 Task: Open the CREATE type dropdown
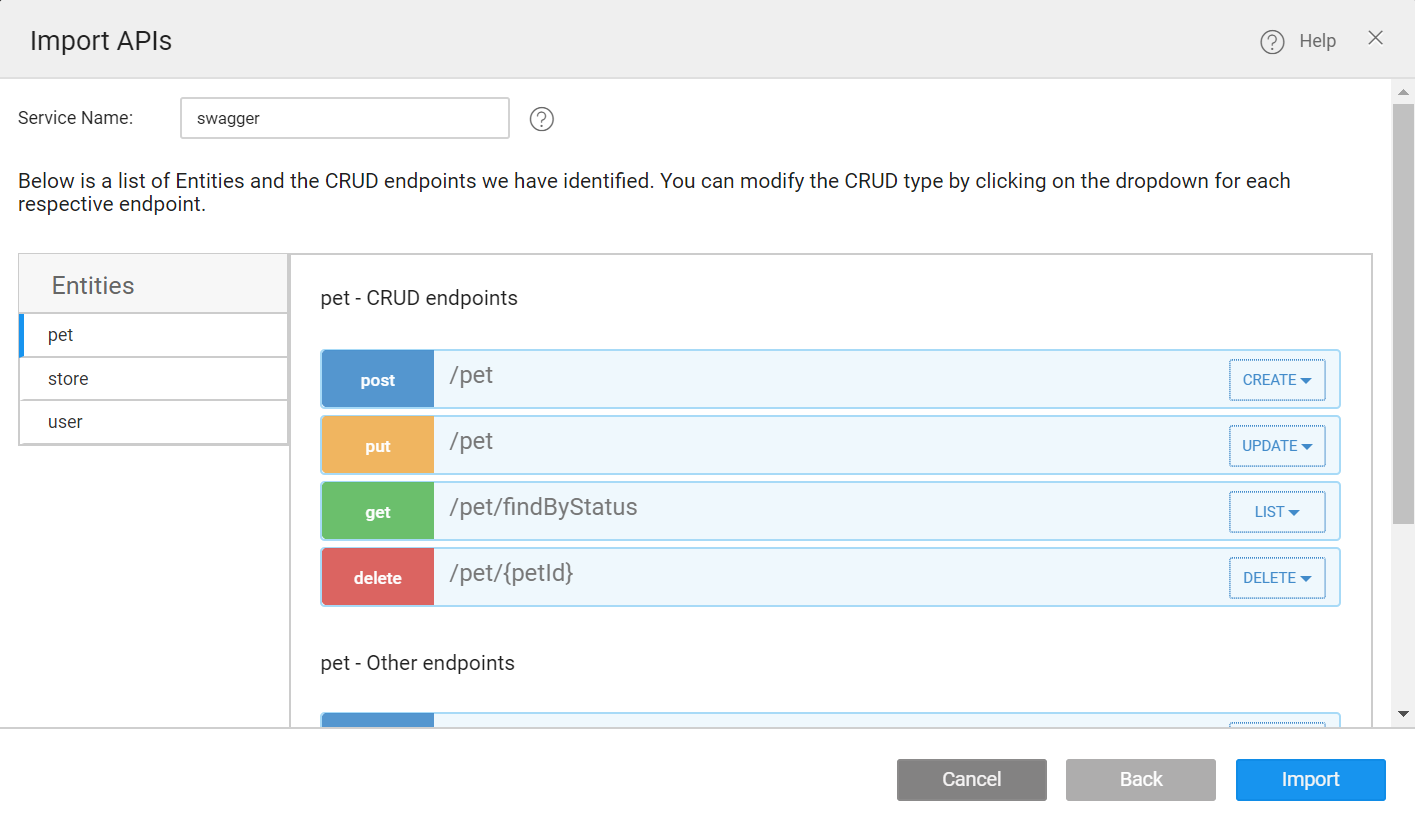[x=1276, y=380]
